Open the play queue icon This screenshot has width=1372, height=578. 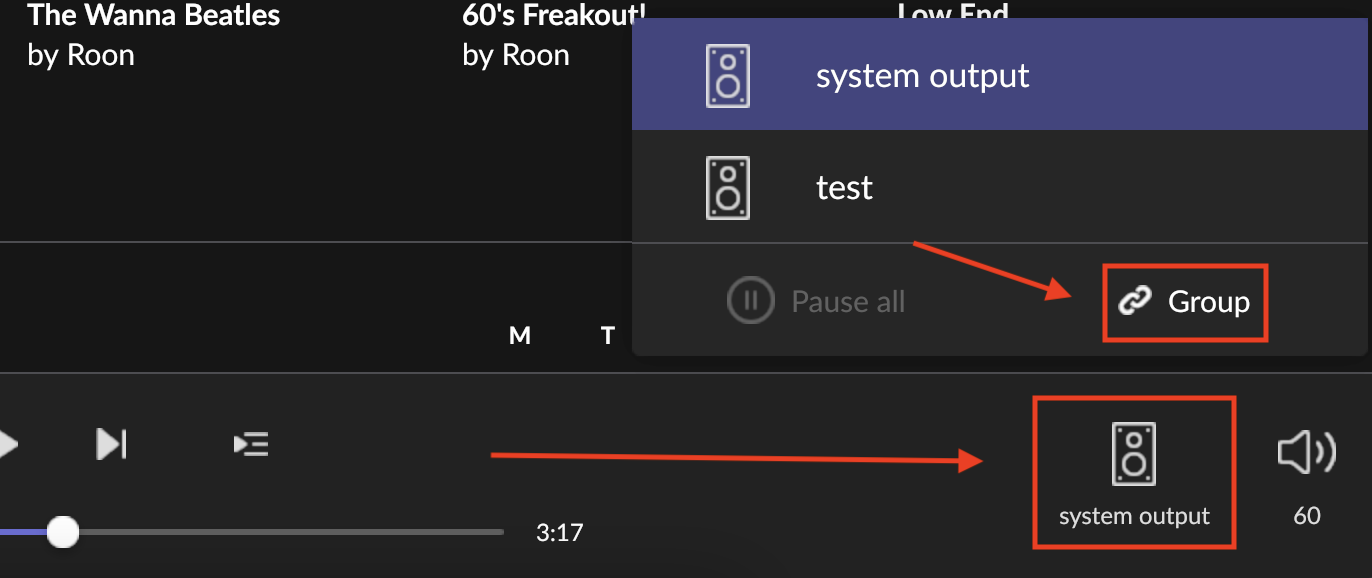coord(250,443)
